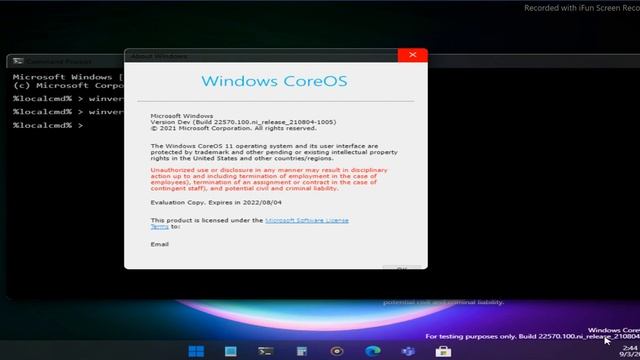Click the red Unauthorized use warning paragraph

[x=269, y=179]
